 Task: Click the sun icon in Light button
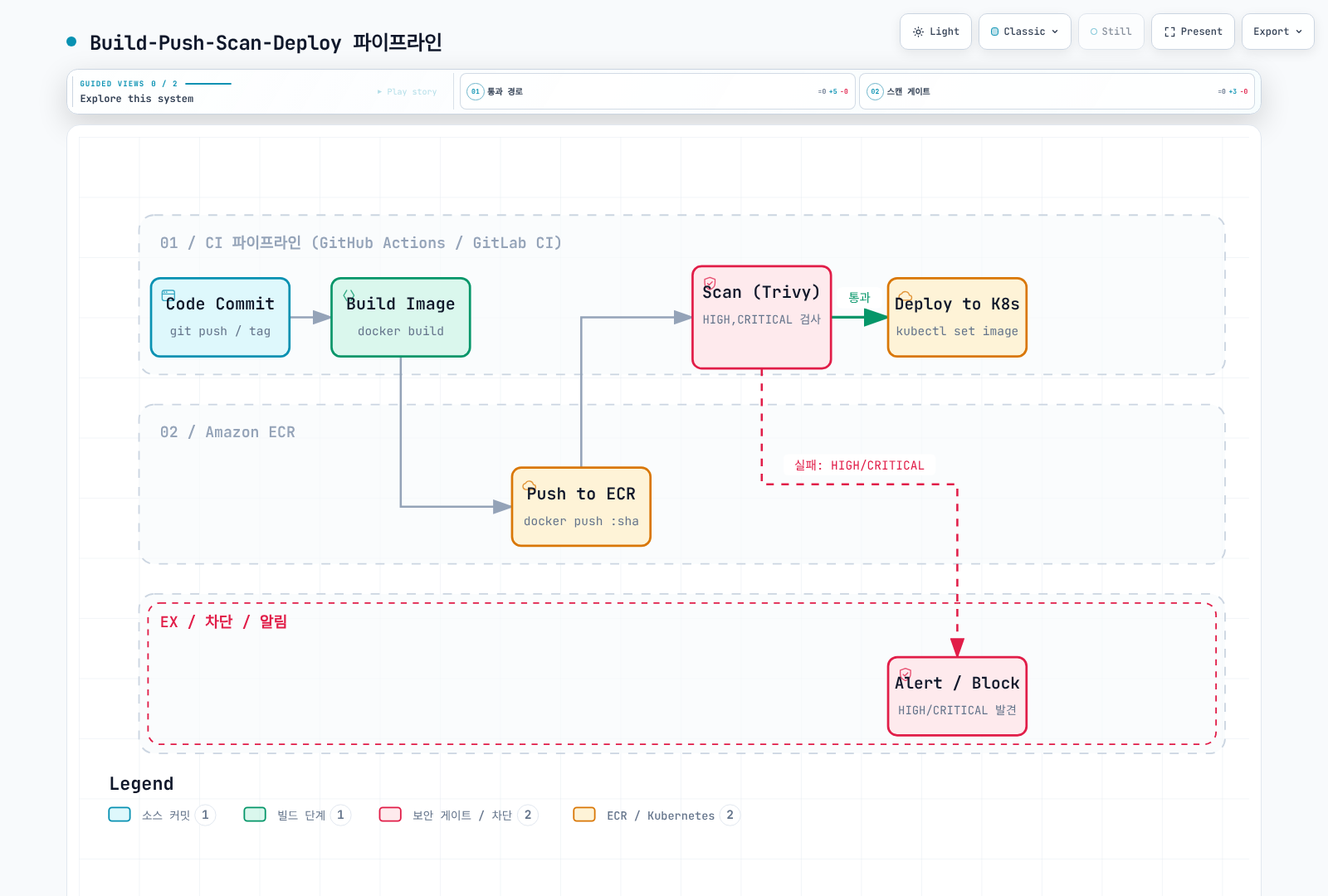(918, 32)
